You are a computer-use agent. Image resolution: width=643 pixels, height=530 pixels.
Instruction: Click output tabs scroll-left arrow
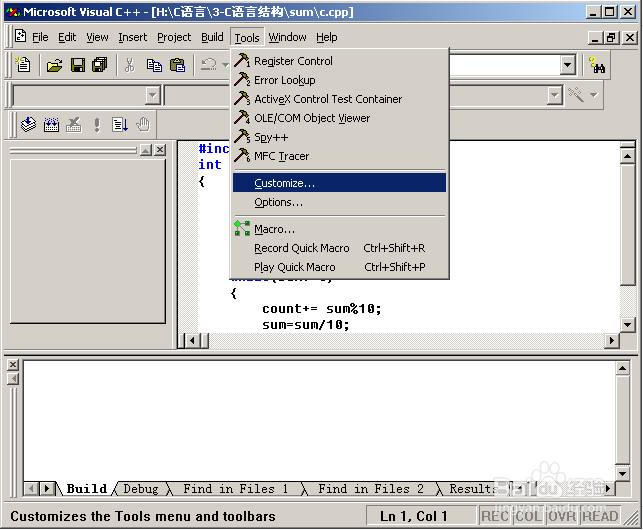click(x=31, y=489)
